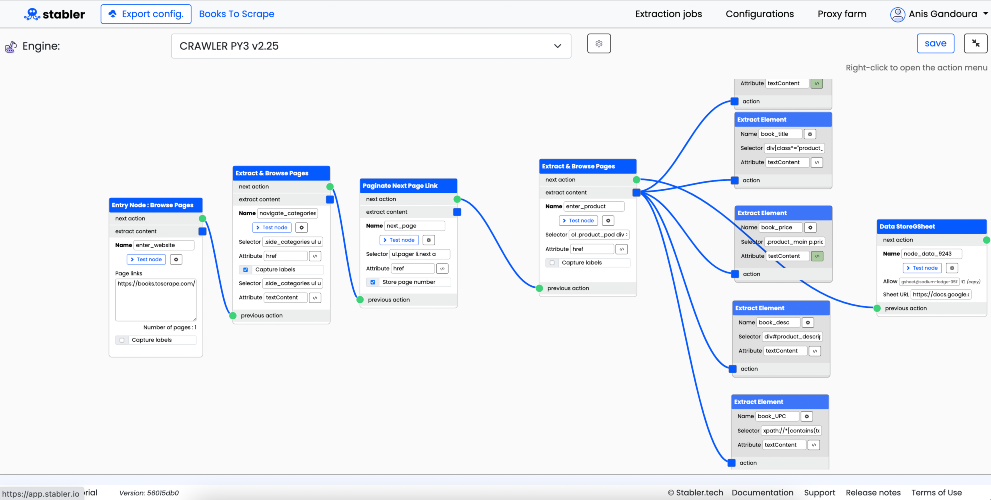Open the Configurations menu item

tap(760, 13)
